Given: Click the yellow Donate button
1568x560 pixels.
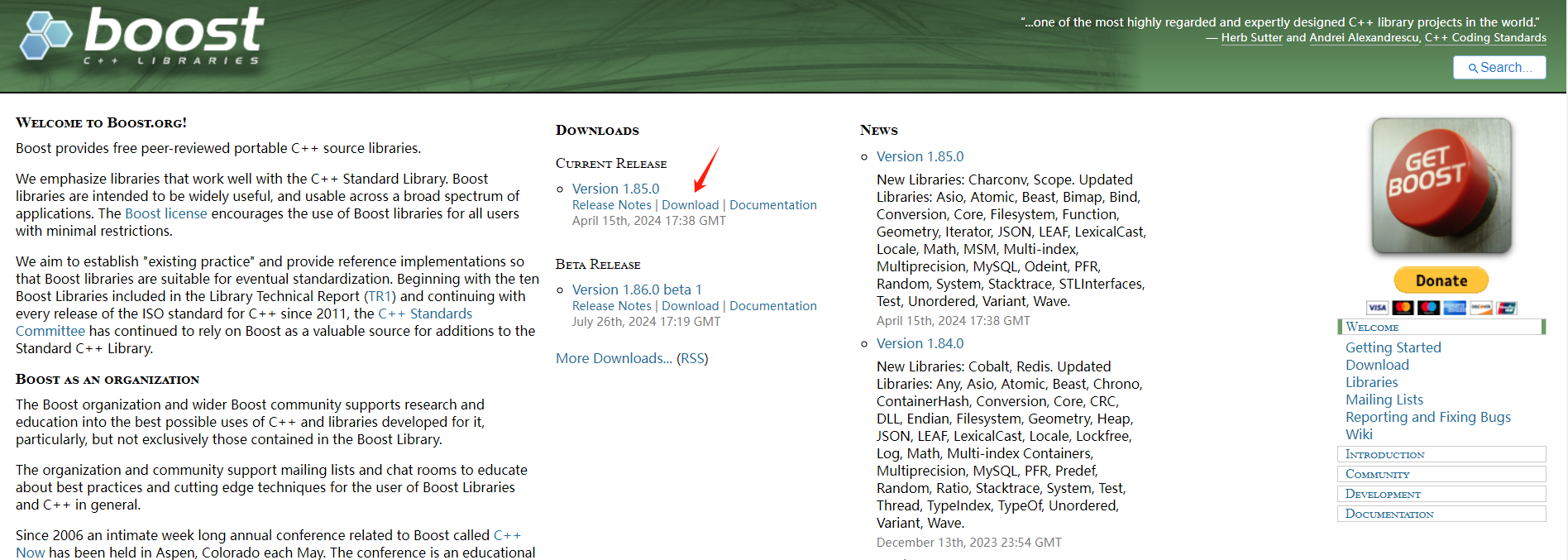Looking at the screenshot, I should tap(1441, 280).
